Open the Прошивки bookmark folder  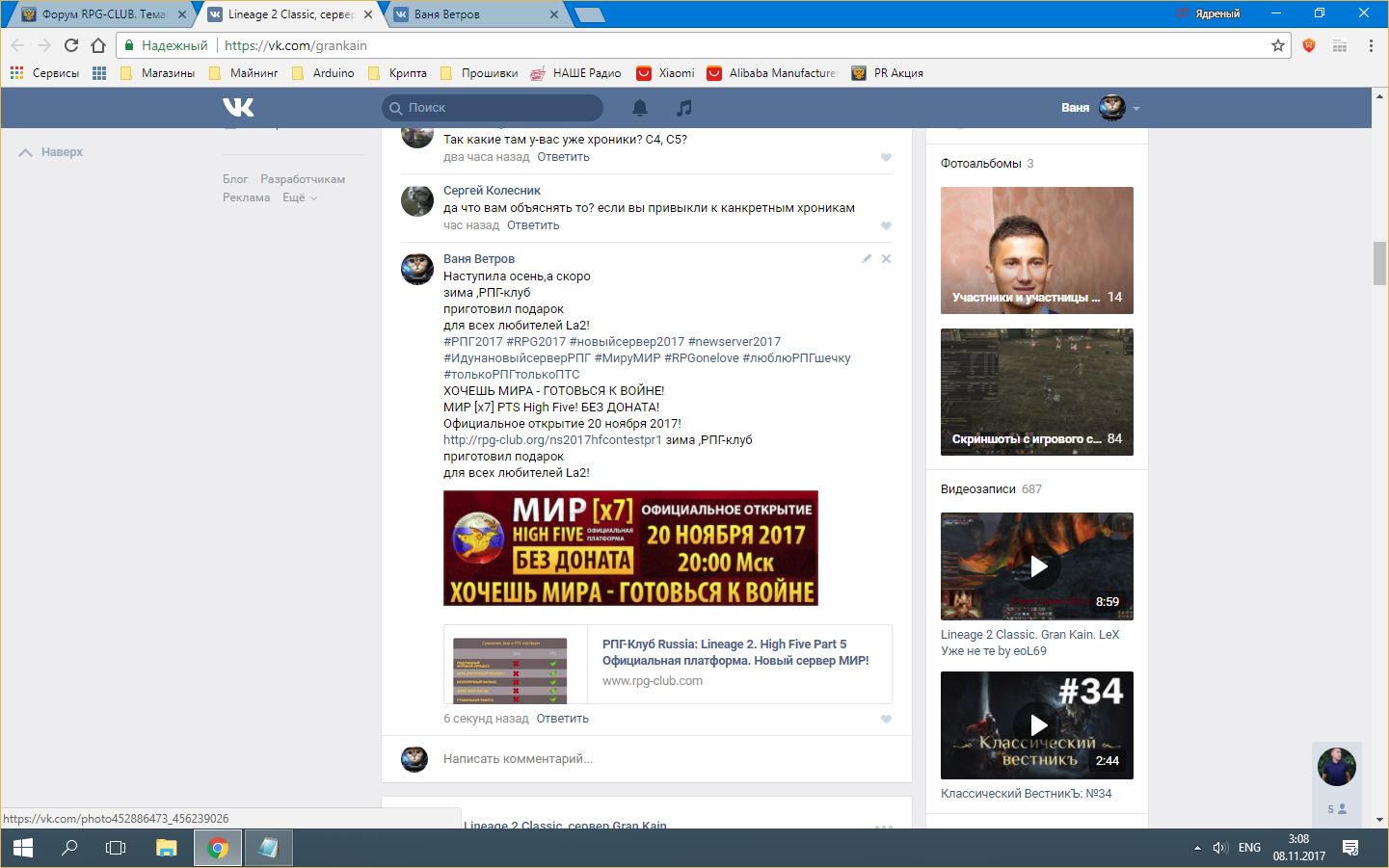pyautogui.click(x=478, y=73)
